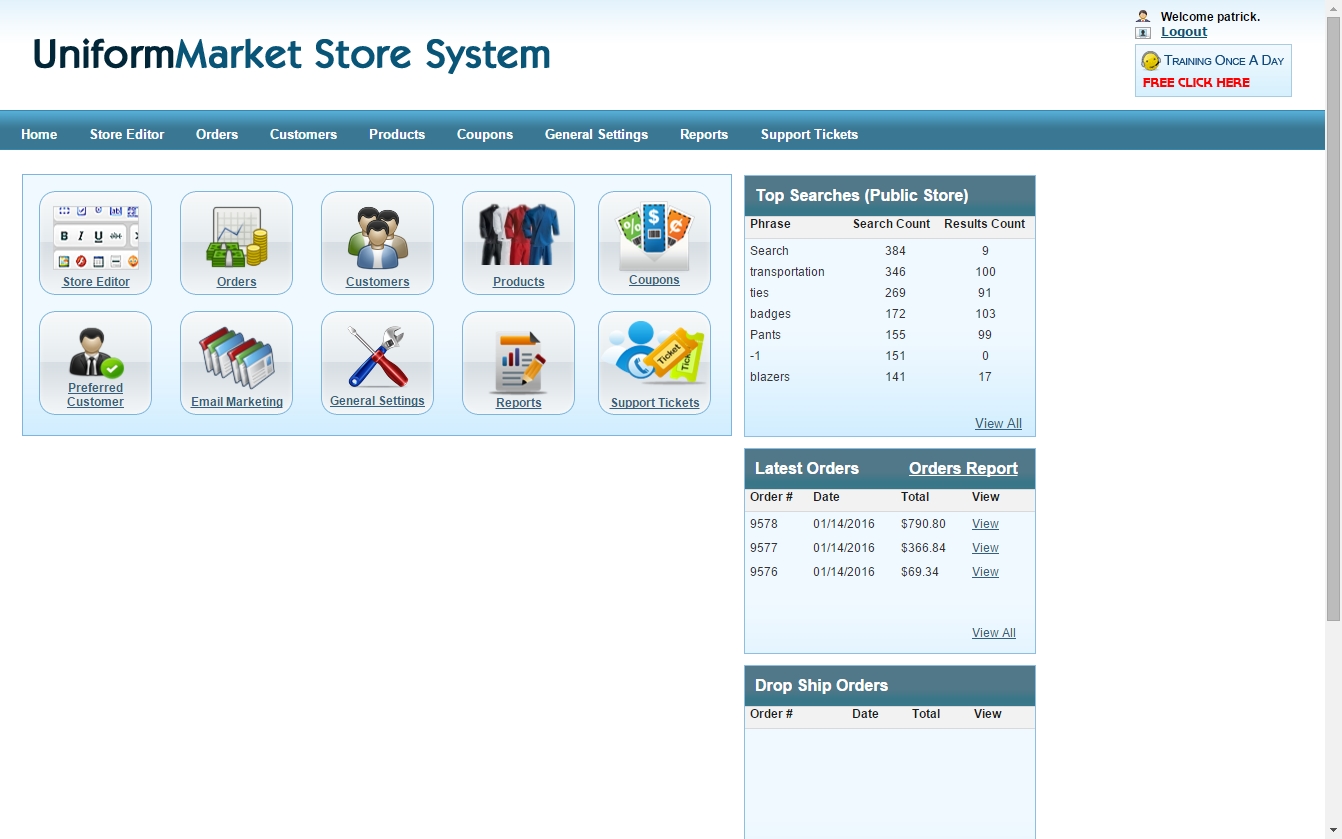Click the 'badges' search phrase

pos(770,314)
